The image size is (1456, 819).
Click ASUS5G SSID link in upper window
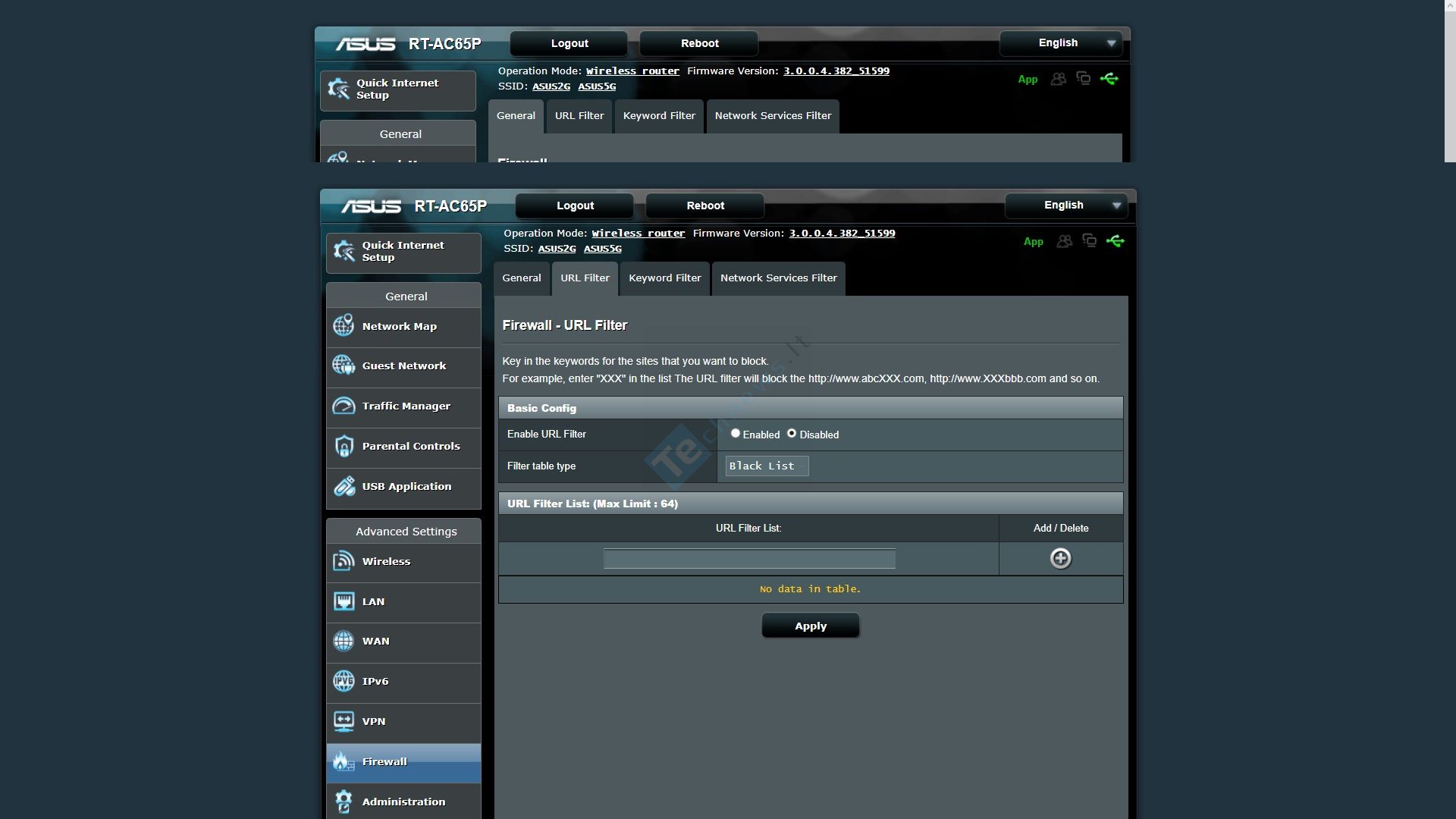click(597, 86)
